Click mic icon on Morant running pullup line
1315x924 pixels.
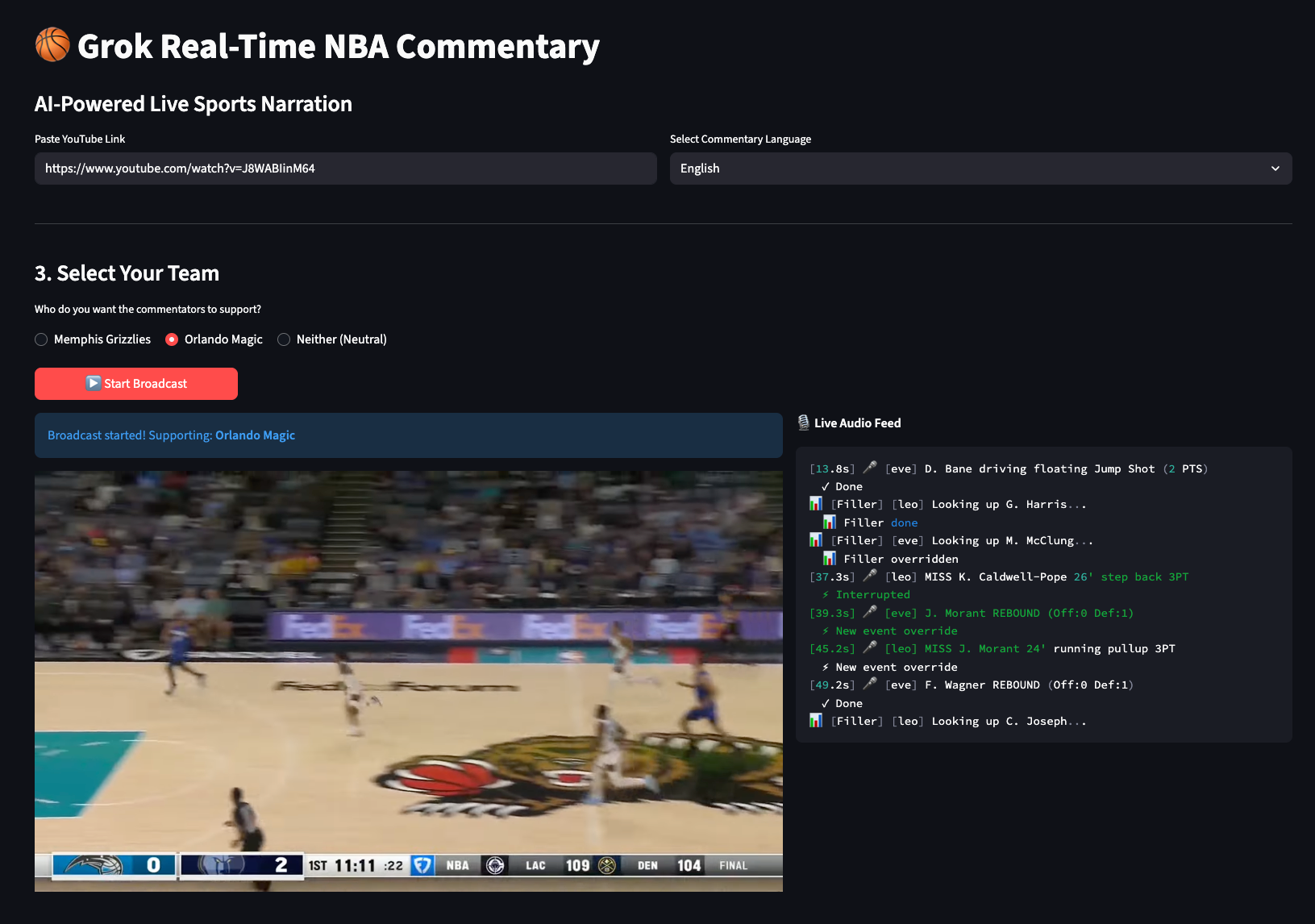tap(870, 647)
